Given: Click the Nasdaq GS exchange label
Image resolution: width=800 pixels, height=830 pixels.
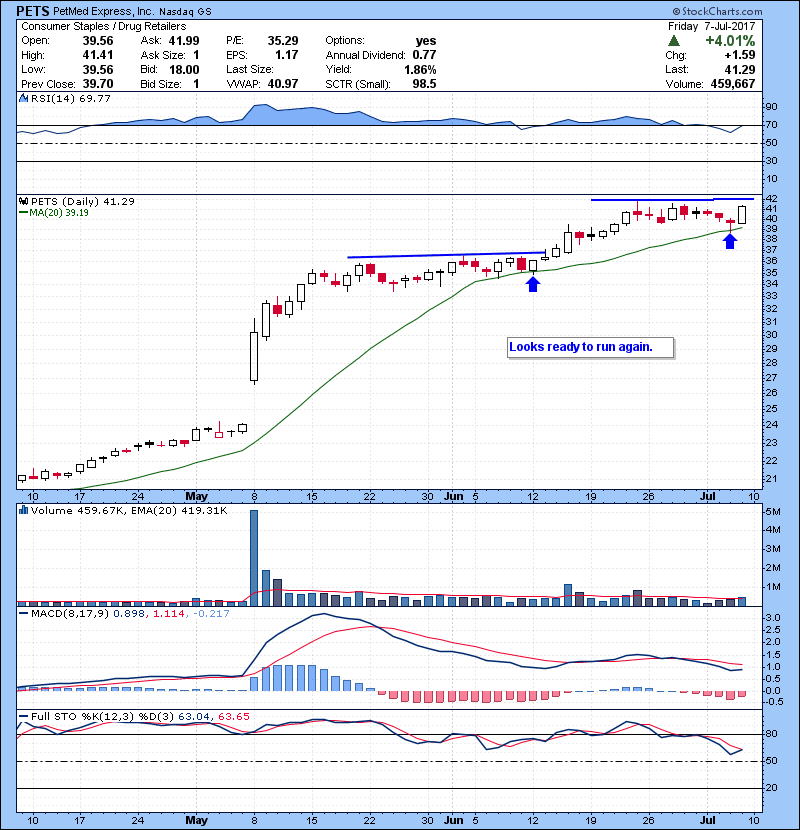Looking at the screenshot, I should (x=185, y=12).
